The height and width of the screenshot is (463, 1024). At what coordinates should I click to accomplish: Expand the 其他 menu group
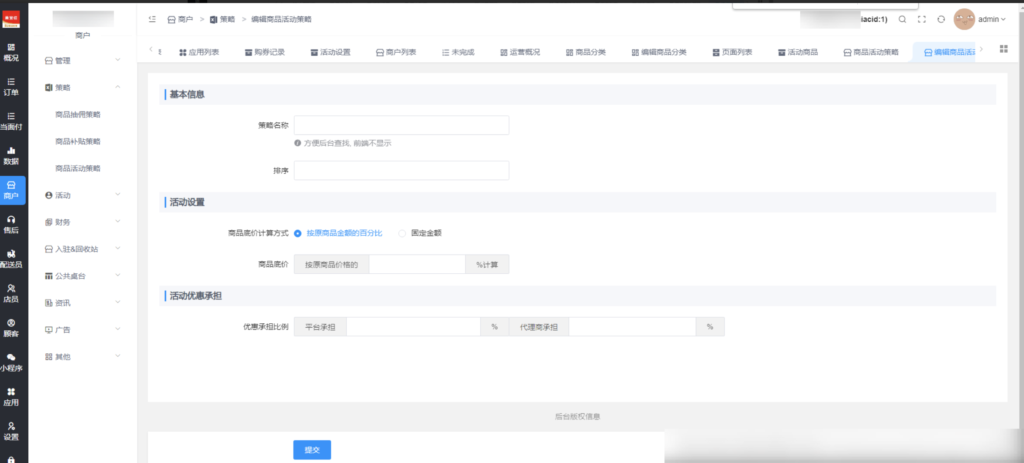tap(82, 357)
